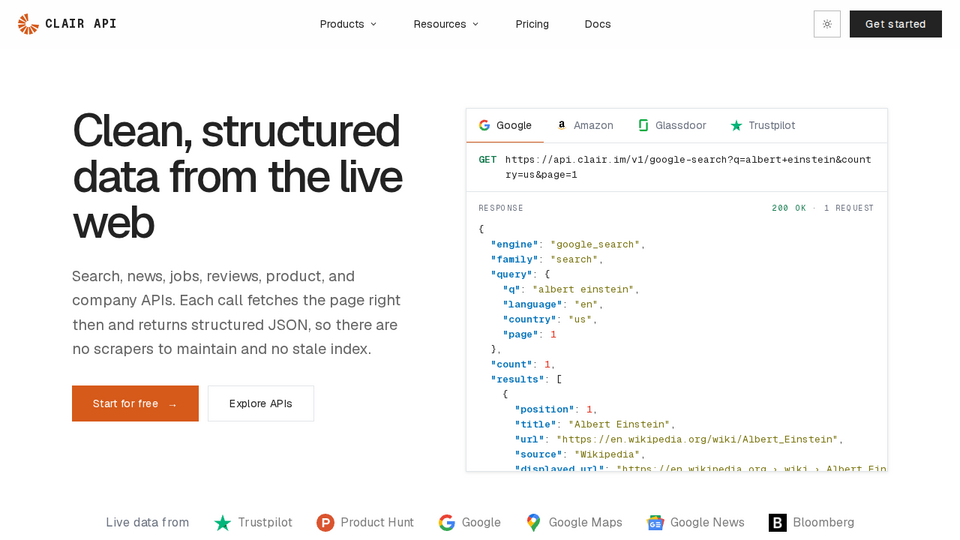Click the arrow inside Start for free
Screen dimensions: 960x540
point(173,405)
